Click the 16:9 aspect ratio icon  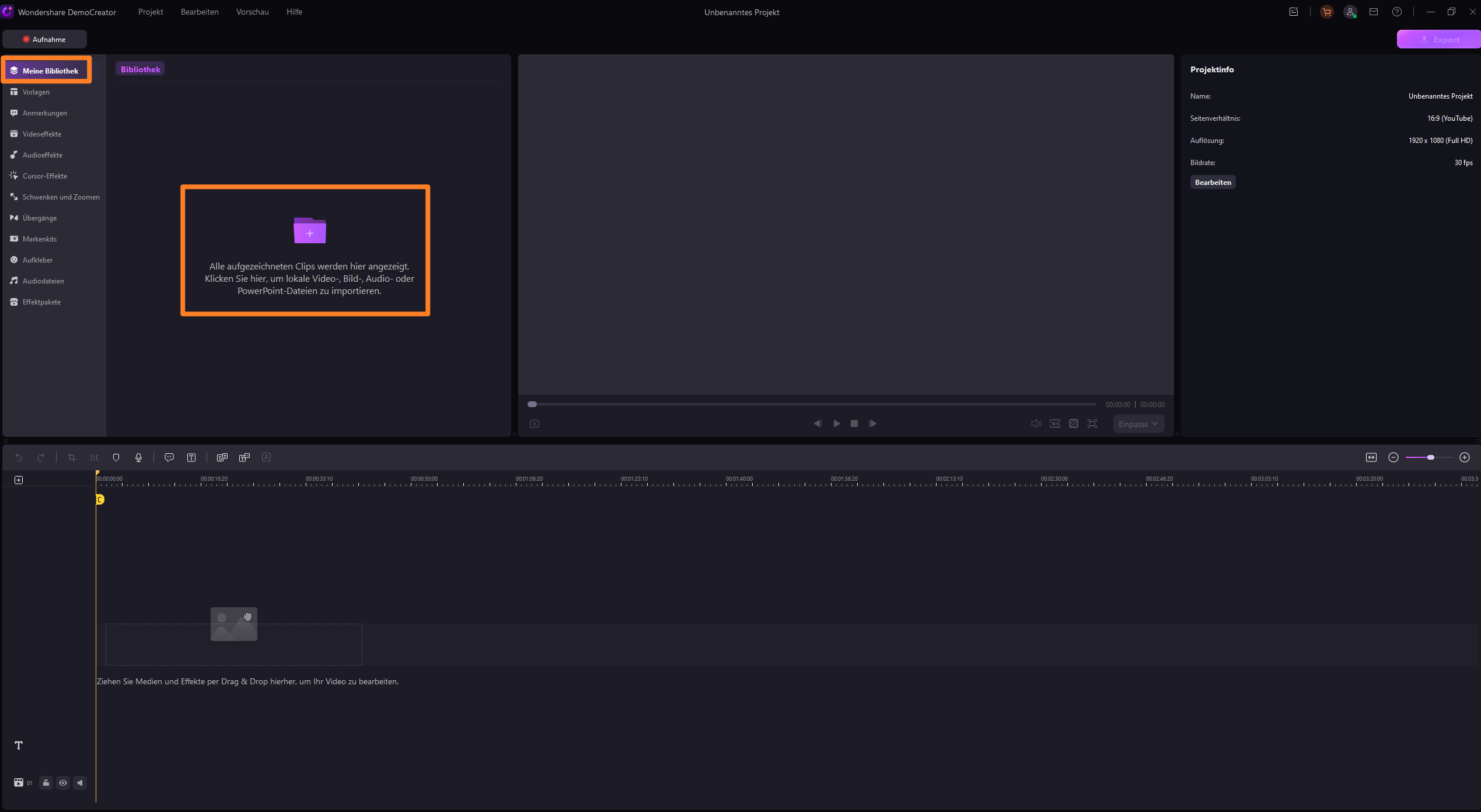(x=1055, y=423)
